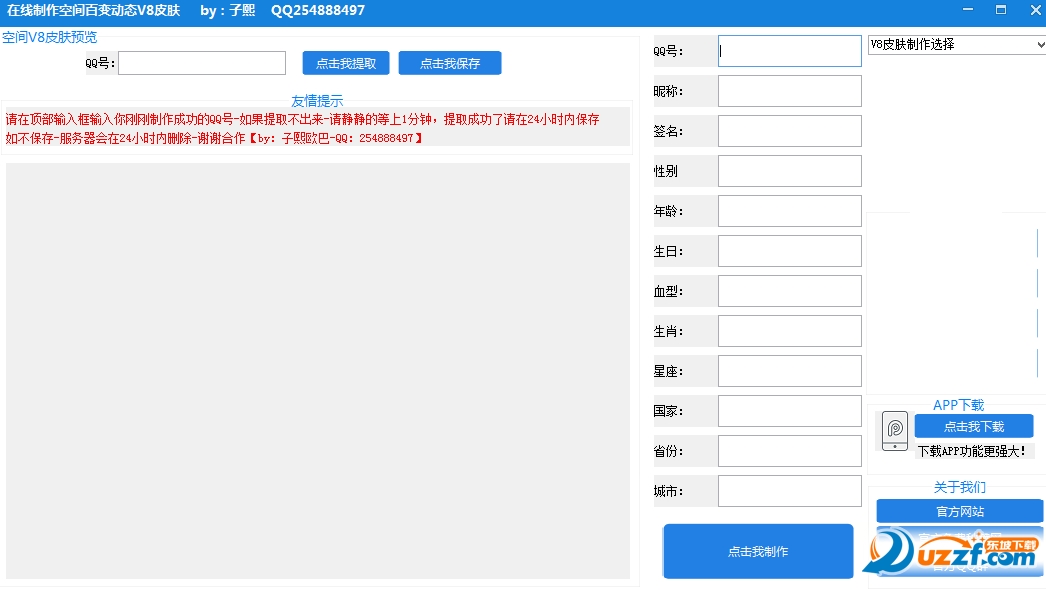Click the 年龄 input field
This screenshot has width=1046, height=590.
[789, 211]
